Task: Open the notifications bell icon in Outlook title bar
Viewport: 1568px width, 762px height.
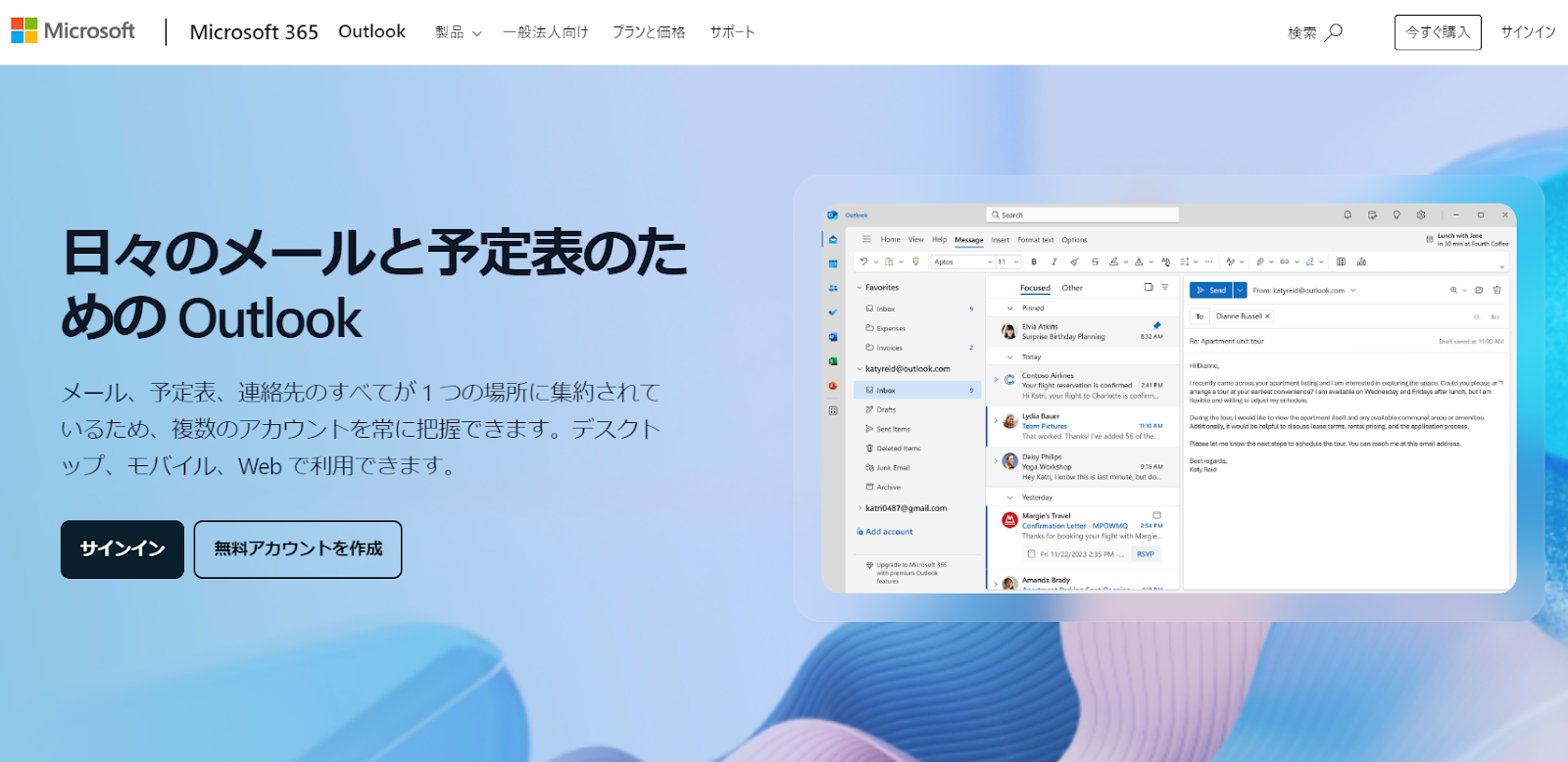Action: [x=1347, y=214]
